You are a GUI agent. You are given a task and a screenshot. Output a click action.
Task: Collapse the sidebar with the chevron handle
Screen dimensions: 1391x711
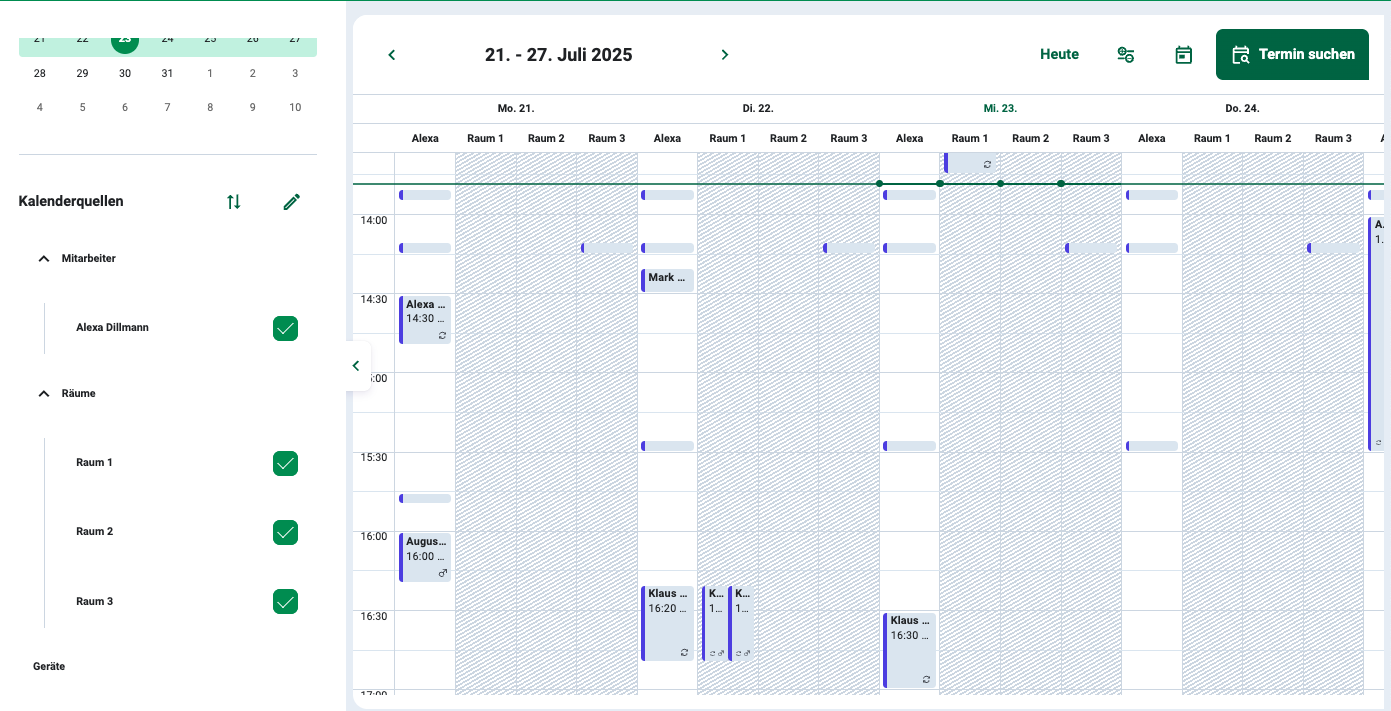357,366
